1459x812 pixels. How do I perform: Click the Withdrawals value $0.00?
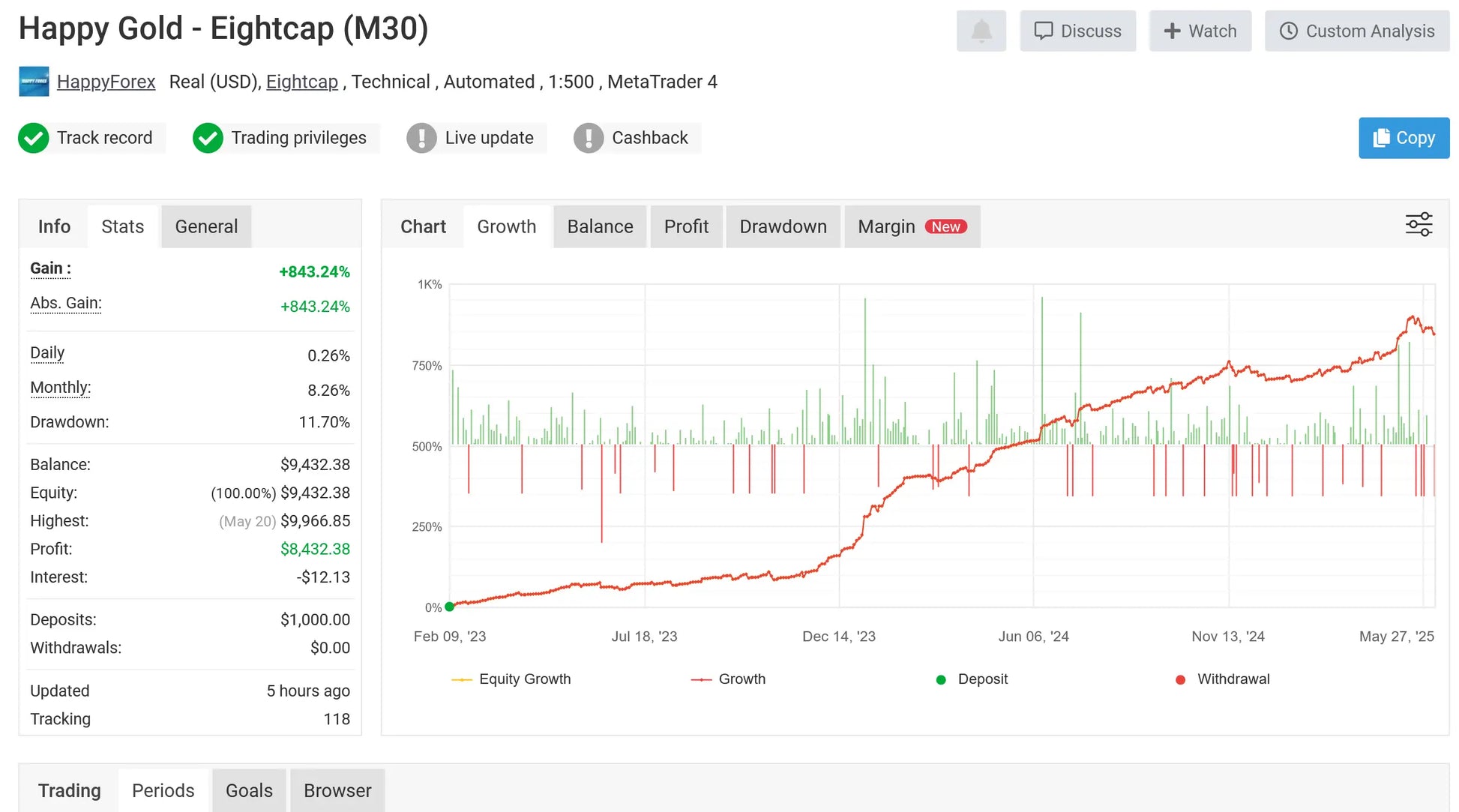[x=330, y=648]
